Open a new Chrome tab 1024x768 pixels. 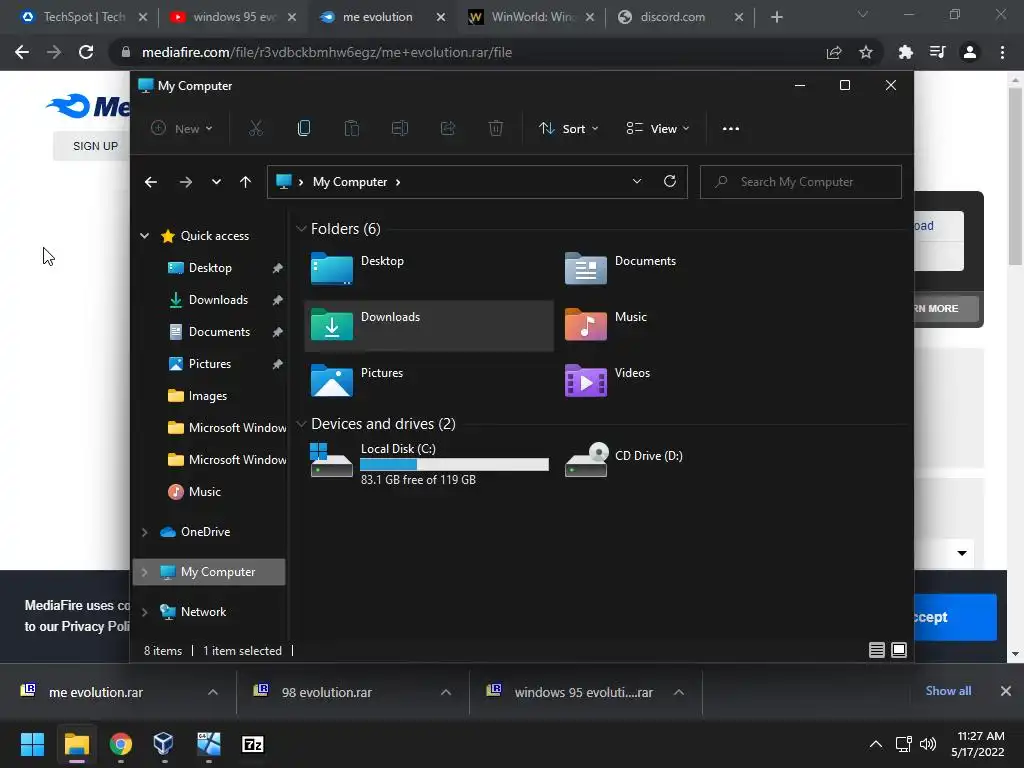point(776,17)
